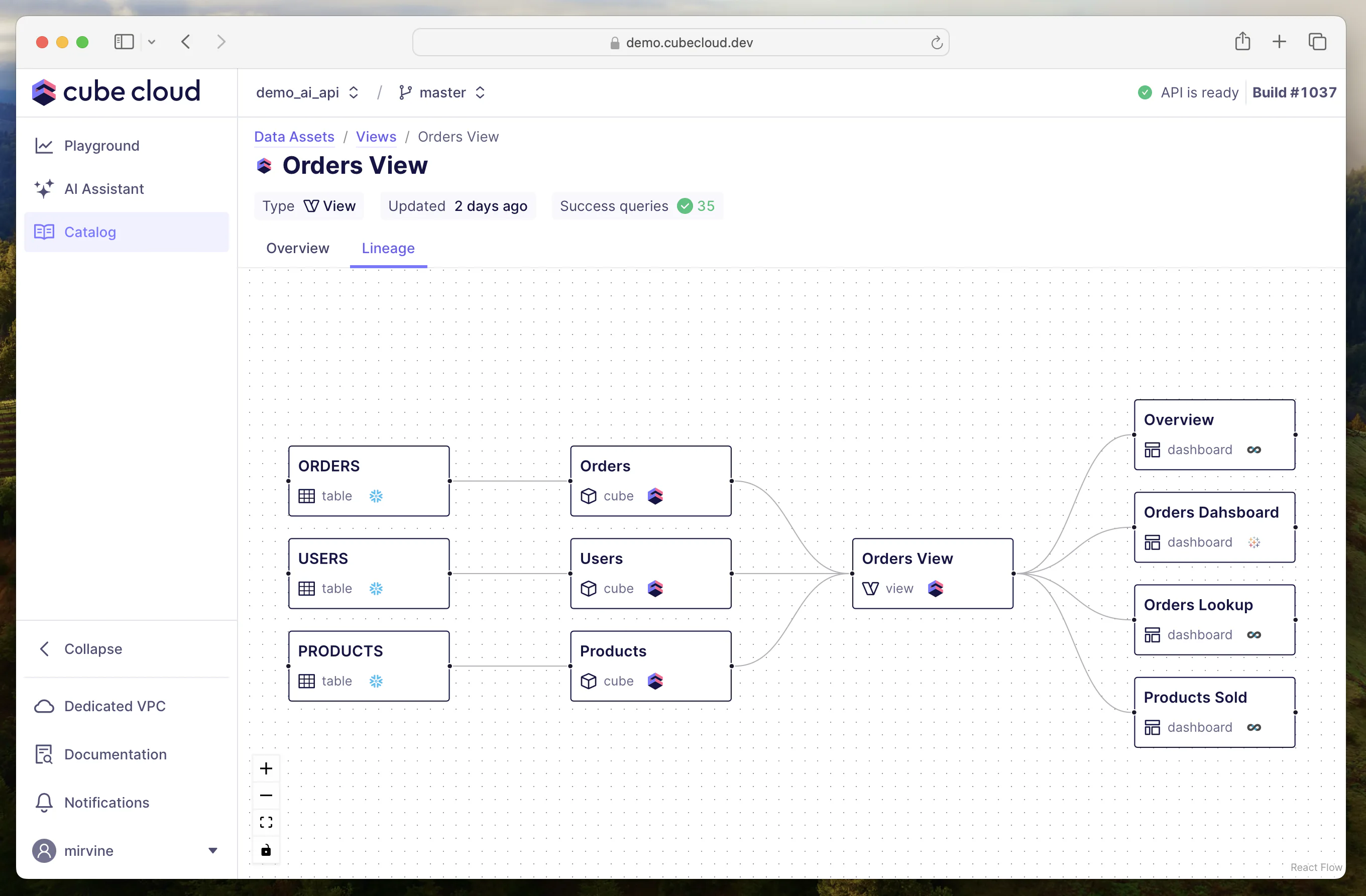
Task: Toggle the lineage canvas interactivity lock
Action: click(x=266, y=849)
